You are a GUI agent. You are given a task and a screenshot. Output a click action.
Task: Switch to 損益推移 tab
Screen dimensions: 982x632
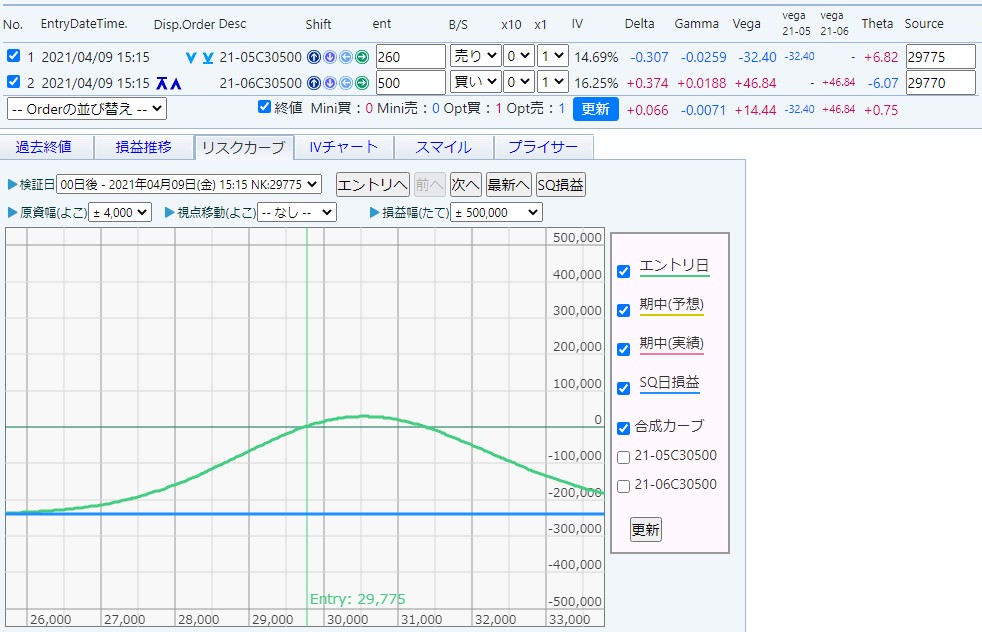(x=143, y=147)
